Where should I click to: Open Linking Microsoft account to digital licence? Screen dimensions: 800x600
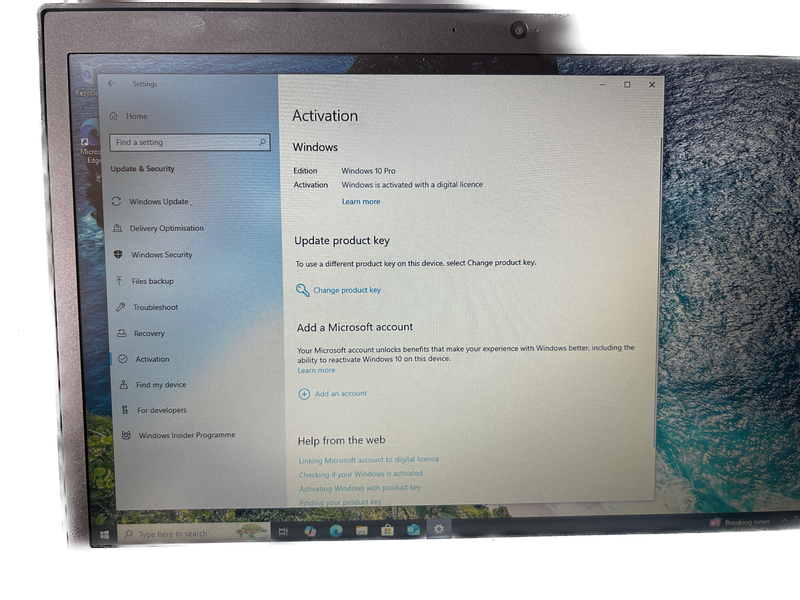(x=369, y=460)
